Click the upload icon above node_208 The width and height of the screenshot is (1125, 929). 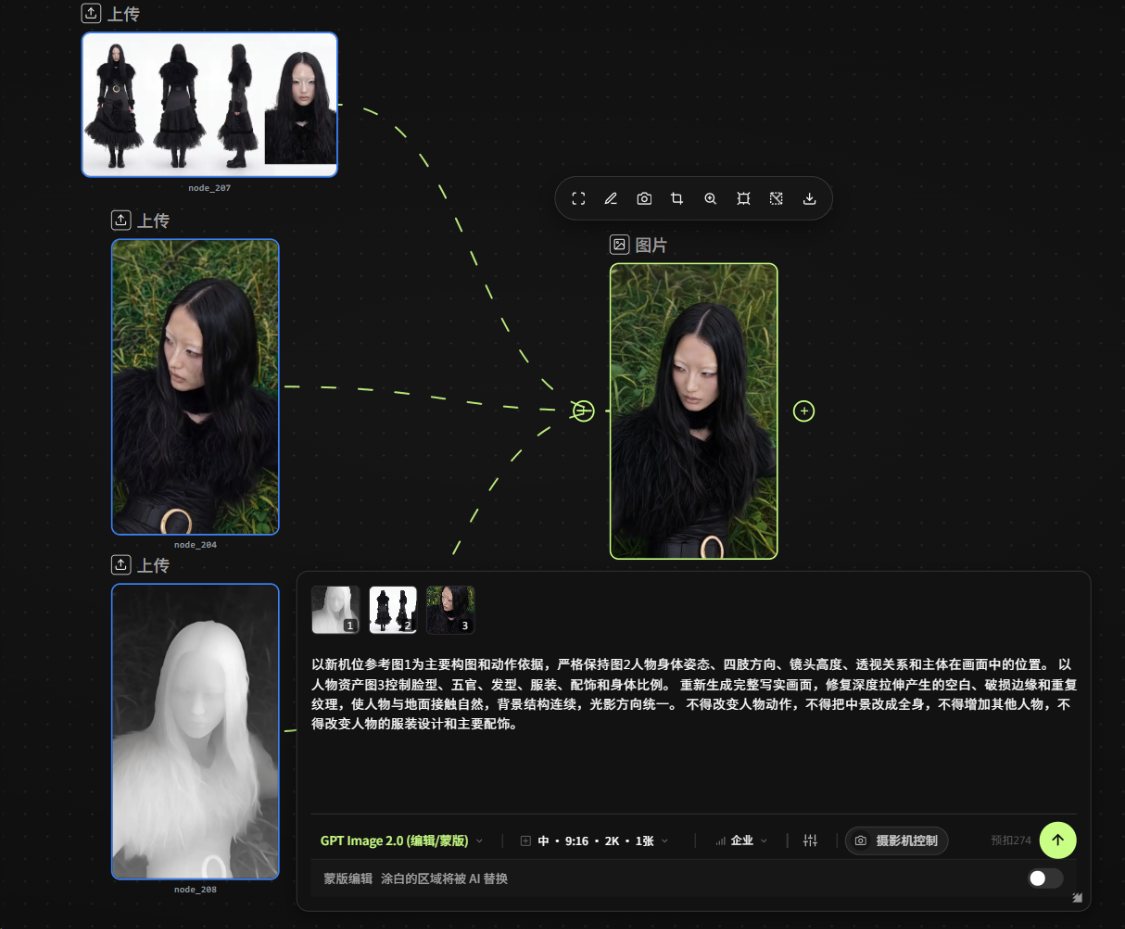[x=121, y=565]
